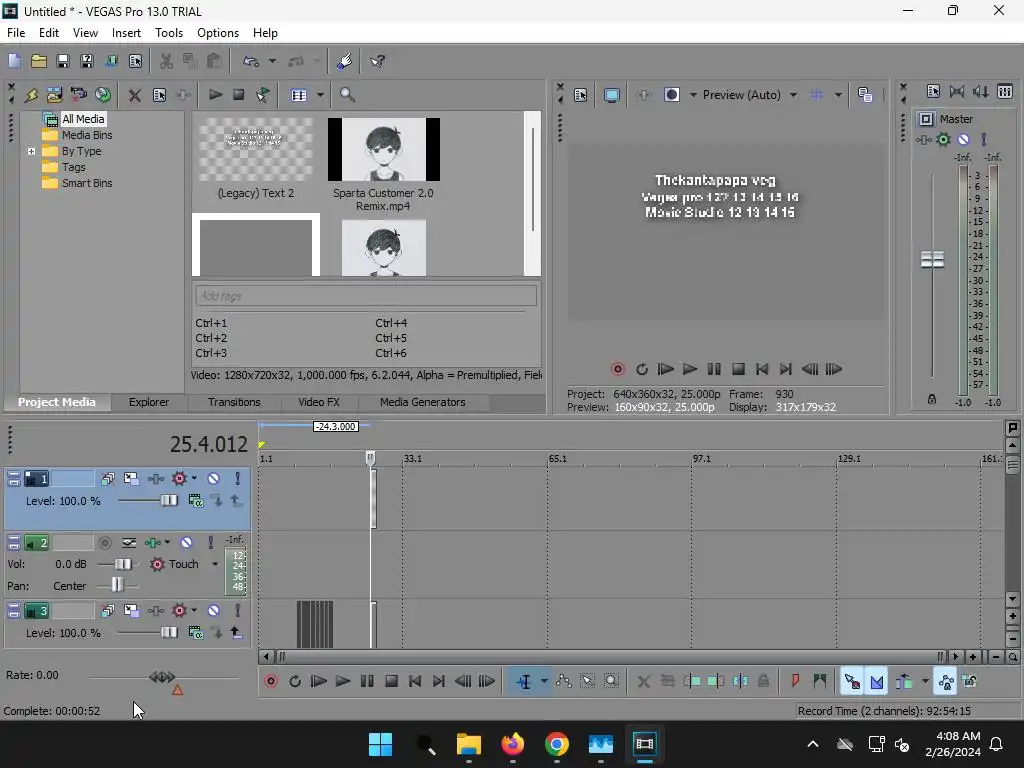The width and height of the screenshot is (1024, 768).
Task: Open the Overlays dropdown arrow in preview
Action: [x=838, y=95]
